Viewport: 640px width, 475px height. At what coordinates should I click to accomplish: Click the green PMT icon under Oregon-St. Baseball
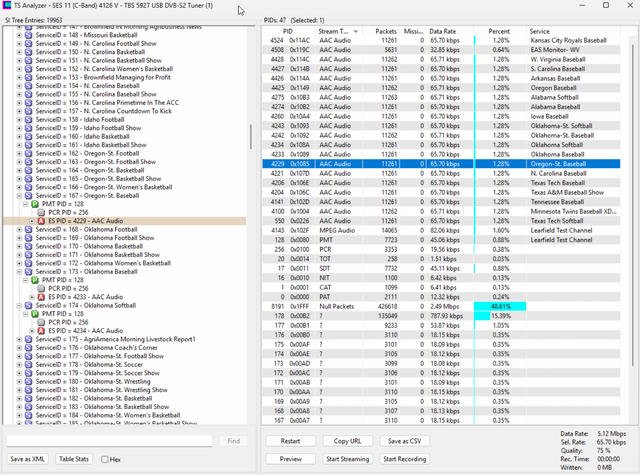coord(35,204)
